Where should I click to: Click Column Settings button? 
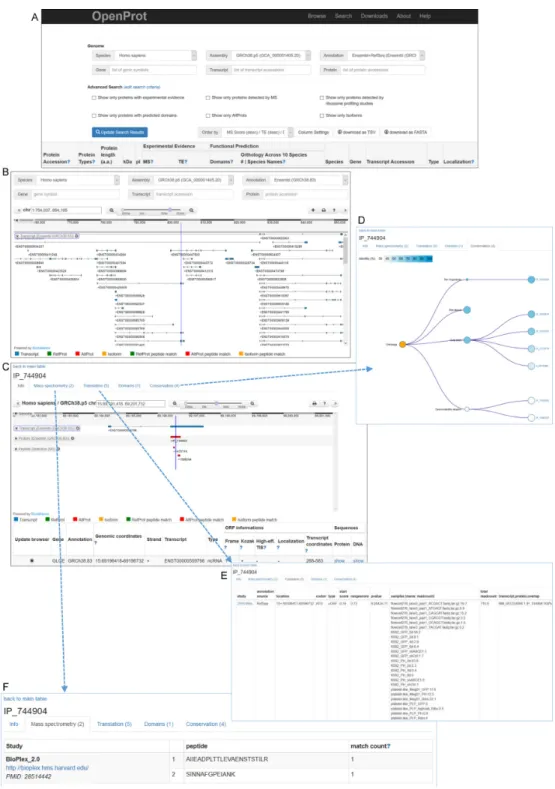pos(313,132)
